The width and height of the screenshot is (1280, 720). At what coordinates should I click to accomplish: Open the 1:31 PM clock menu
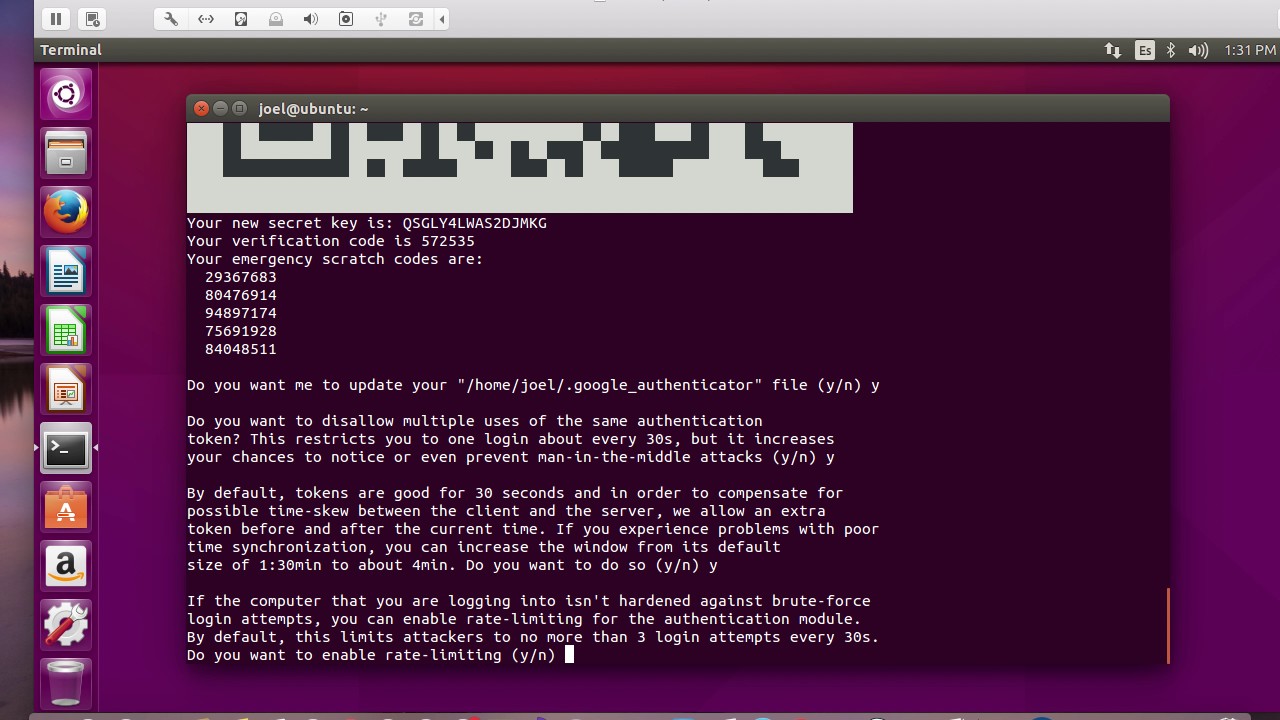pyautogui.click(x=1250, y=50)
